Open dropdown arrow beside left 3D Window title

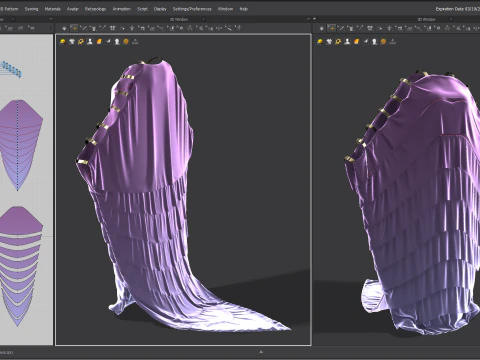[x=203, y=19]
